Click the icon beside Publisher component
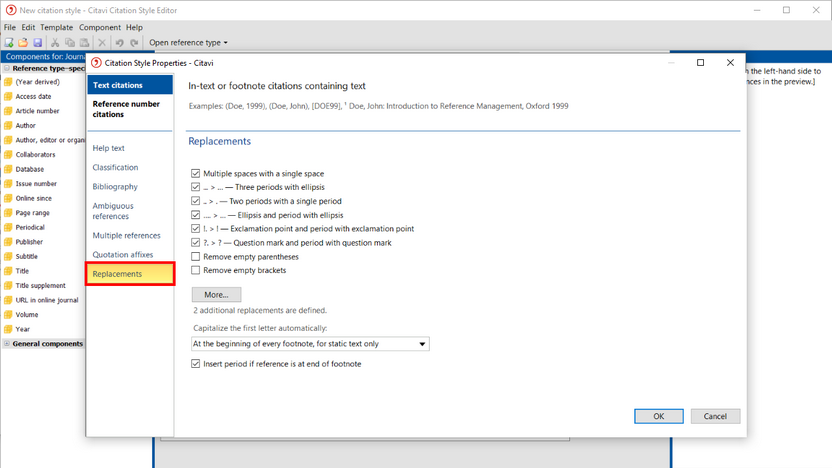 click(8, 242)
